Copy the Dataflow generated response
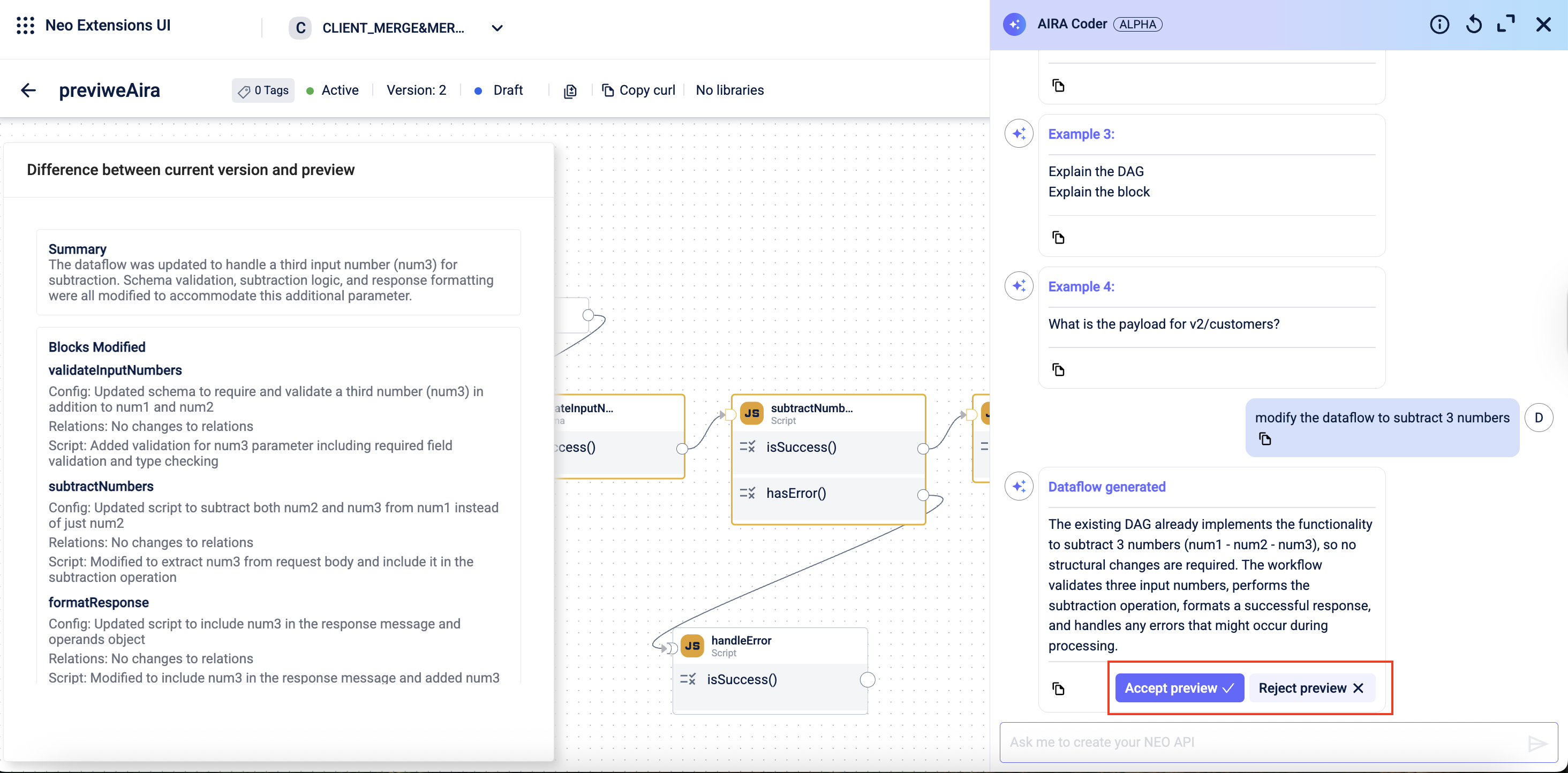Screen dimensions: 1568x773 coord(1058,688)
